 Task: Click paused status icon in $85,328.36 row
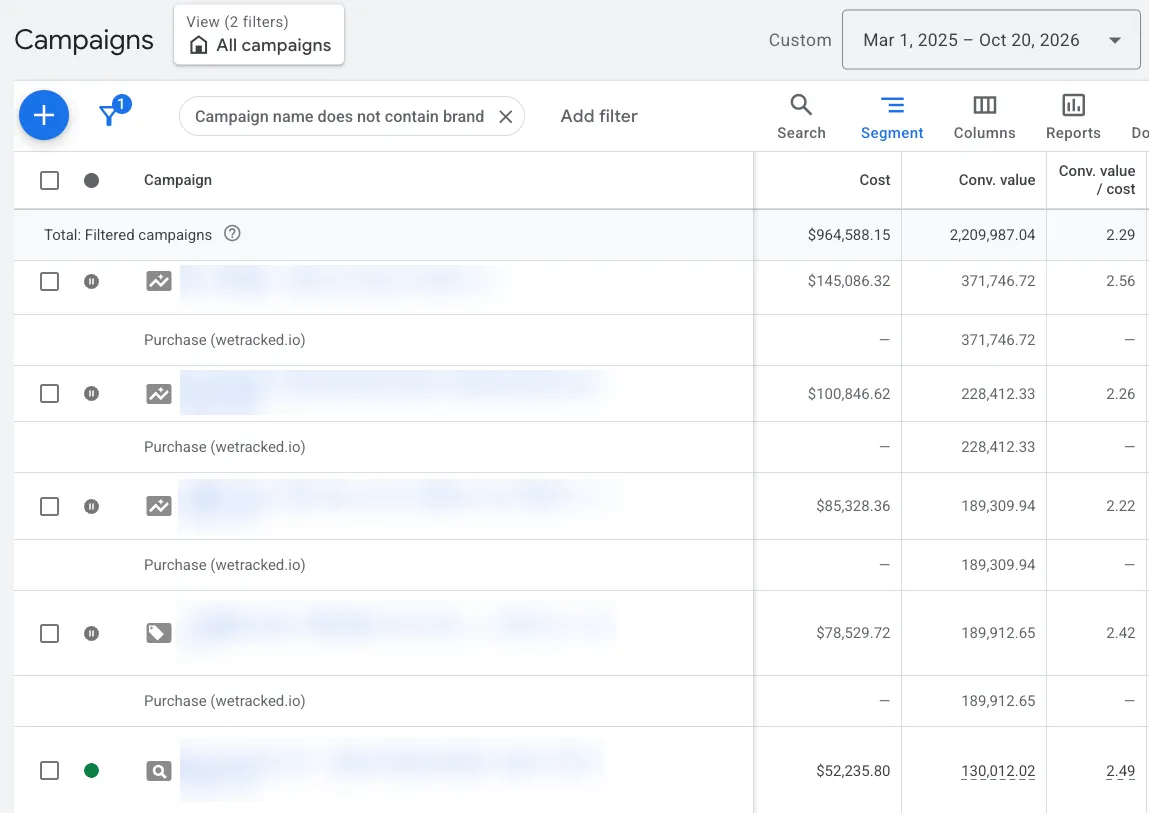pos(92,507)
